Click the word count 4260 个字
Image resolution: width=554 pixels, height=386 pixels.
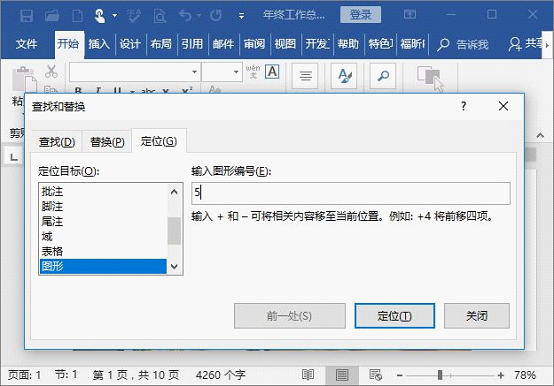click(220, 375)
